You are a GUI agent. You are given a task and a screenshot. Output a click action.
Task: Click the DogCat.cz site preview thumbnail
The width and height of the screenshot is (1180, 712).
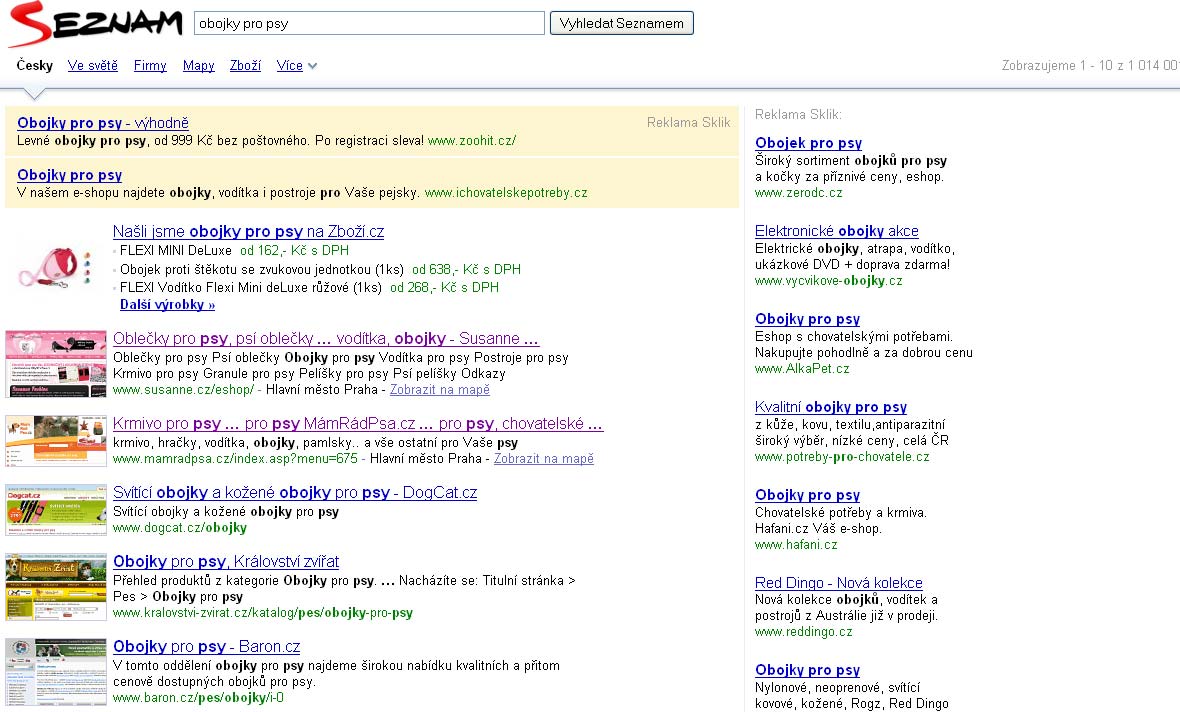(x=56, y=510)
